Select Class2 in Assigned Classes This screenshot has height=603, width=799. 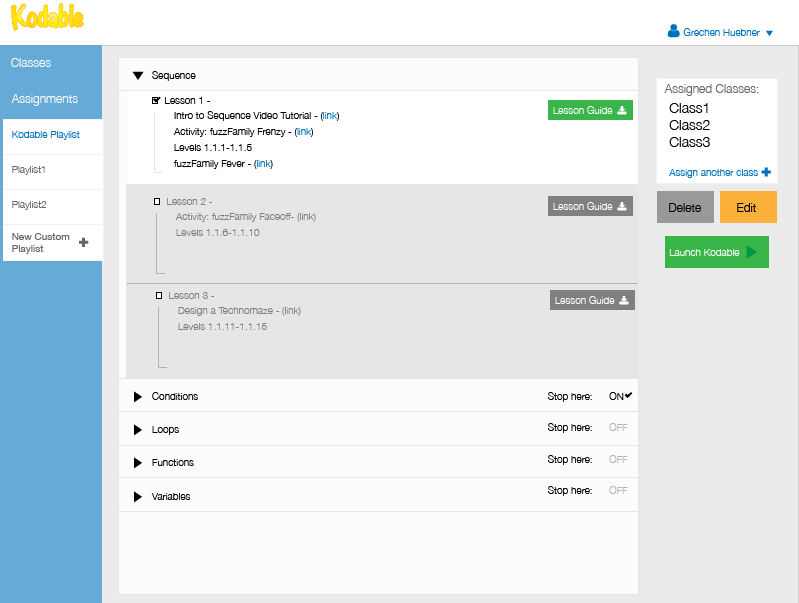pyautogui.click(x=689, y=125)
